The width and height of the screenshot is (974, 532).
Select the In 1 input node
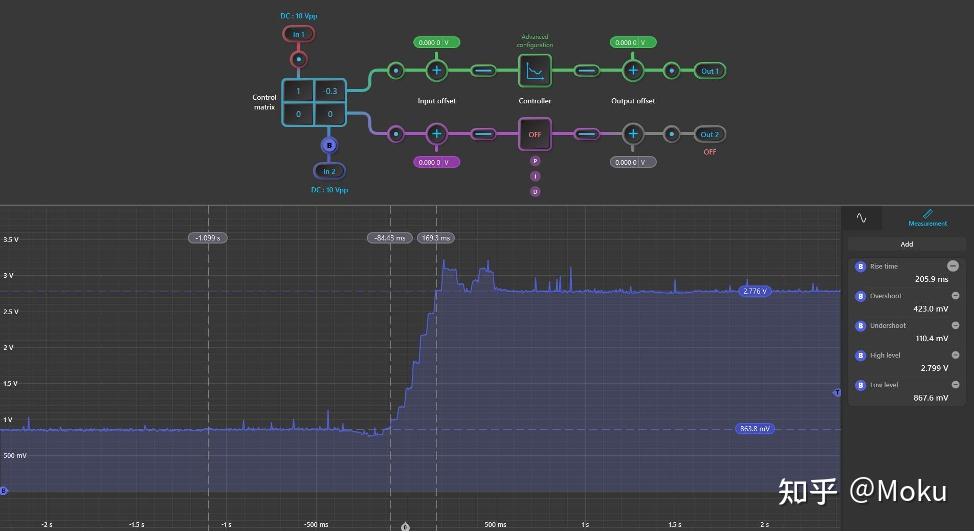[298, 34]
